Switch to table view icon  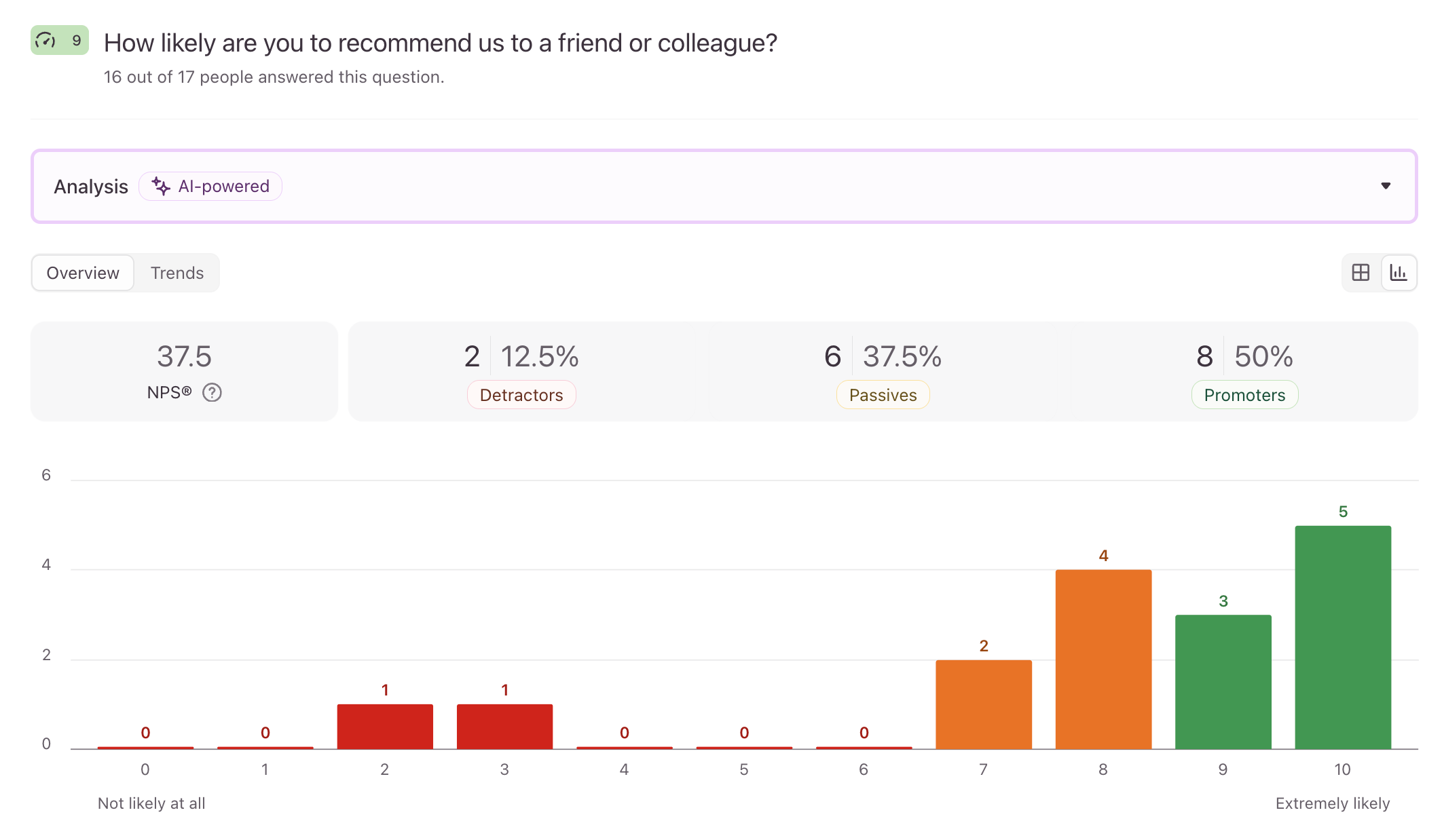coord(1361,273)
